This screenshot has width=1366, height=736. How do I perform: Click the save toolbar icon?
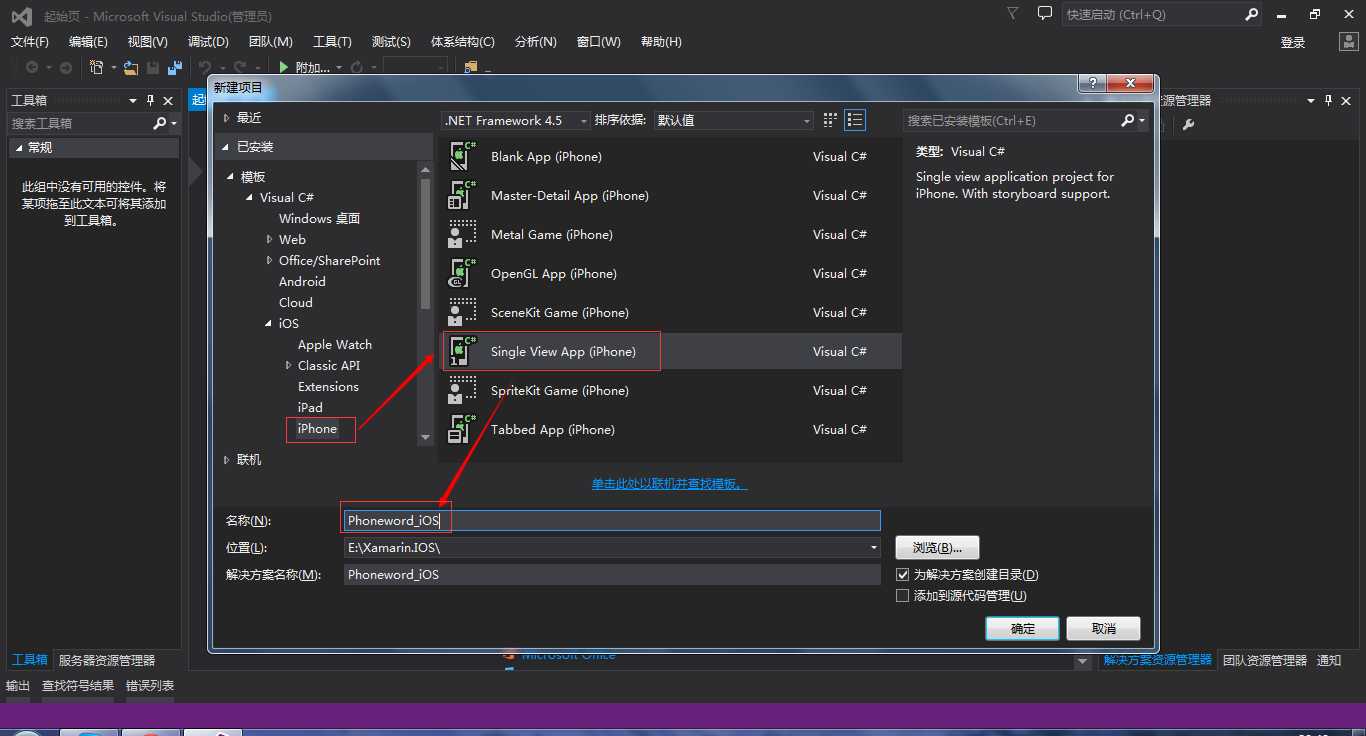click(153, 67)
